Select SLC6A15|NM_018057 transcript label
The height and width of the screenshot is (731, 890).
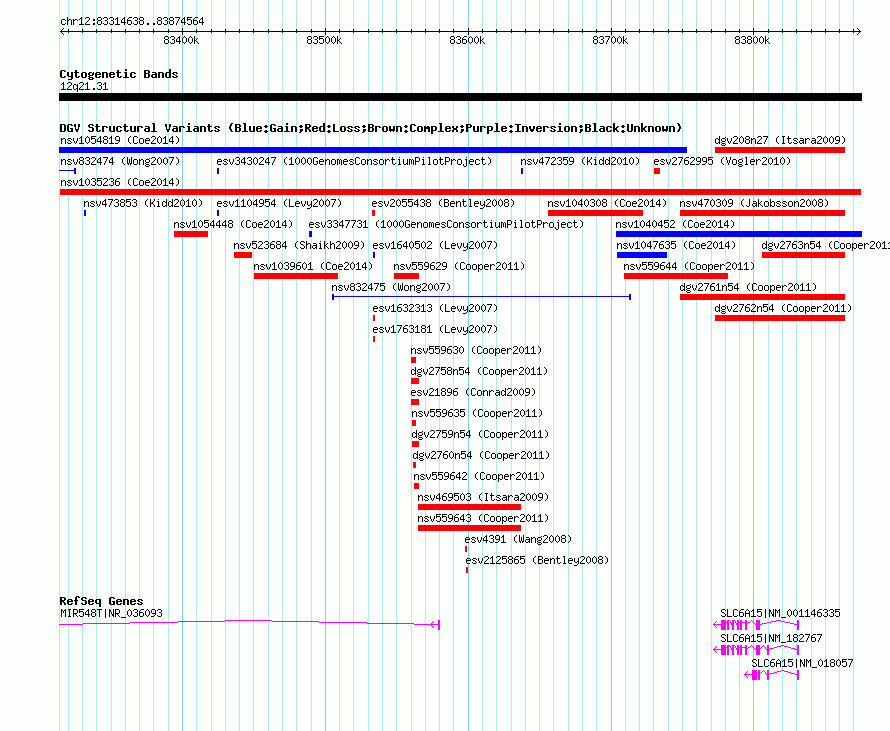pyautogui.click(x=803, y=663)
